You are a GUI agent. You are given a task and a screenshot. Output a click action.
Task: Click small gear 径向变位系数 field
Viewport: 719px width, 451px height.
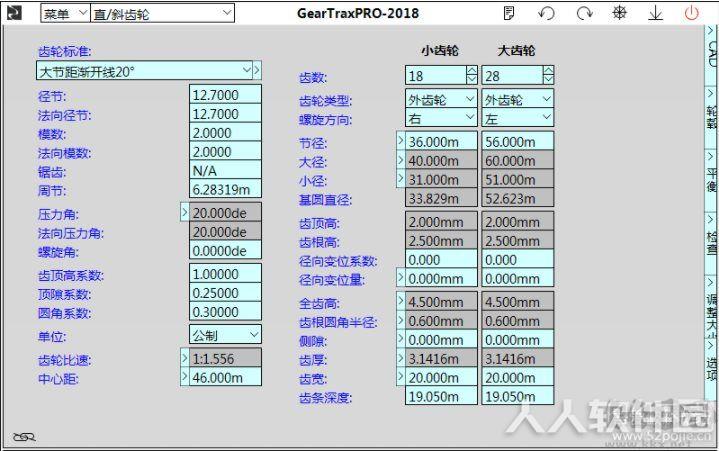441,259
